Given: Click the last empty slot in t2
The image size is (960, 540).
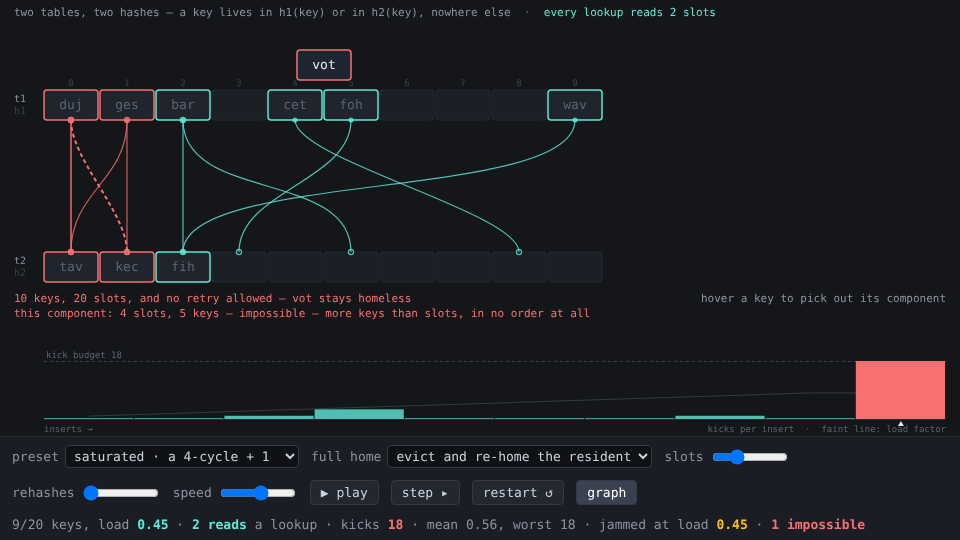Looking at the screenshot, I should (575, 267).
